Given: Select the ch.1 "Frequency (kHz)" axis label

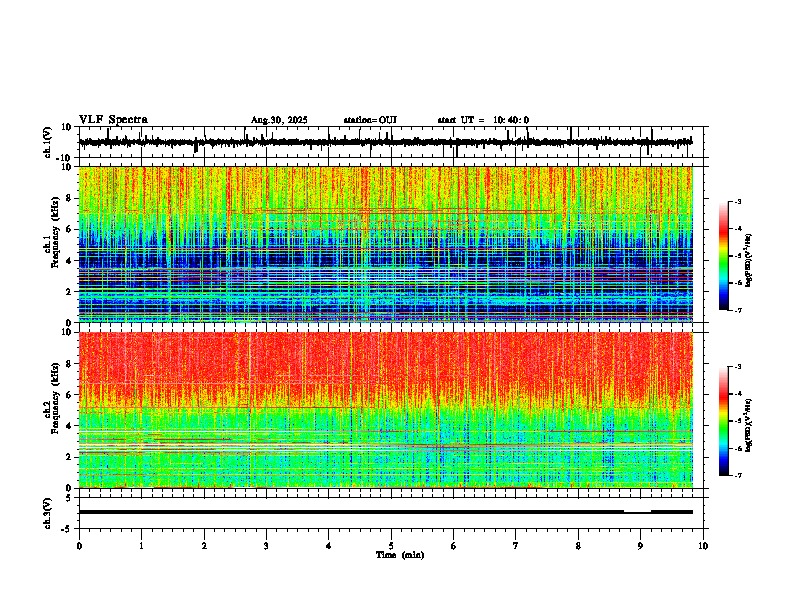Looking at the screenshot, I should (x=55, y=233).
